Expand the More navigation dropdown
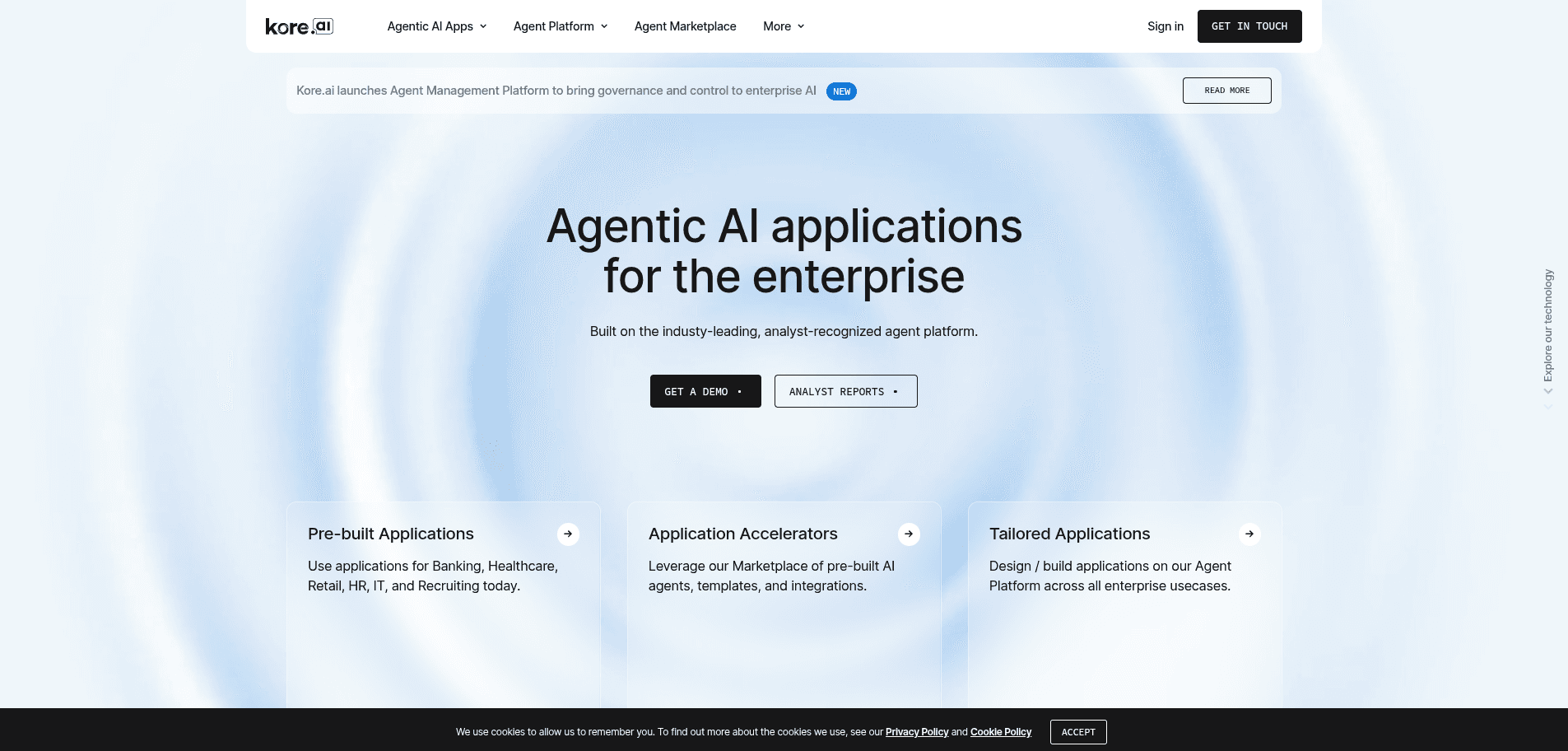 (x=783, y=26)
